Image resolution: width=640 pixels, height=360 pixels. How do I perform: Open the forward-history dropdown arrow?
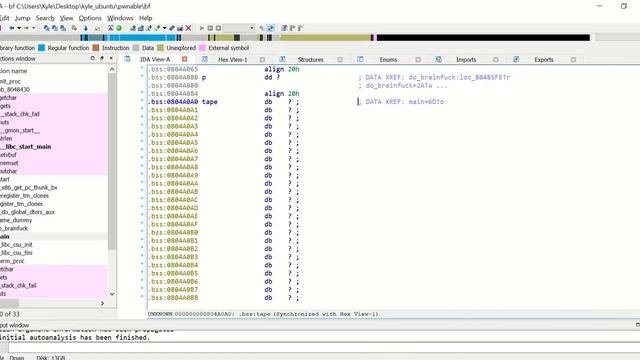(34, 28)
